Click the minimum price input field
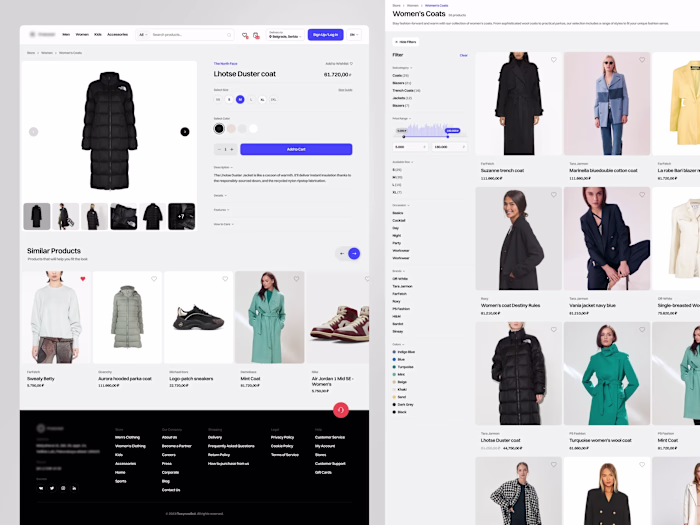 tap(410, 146)
